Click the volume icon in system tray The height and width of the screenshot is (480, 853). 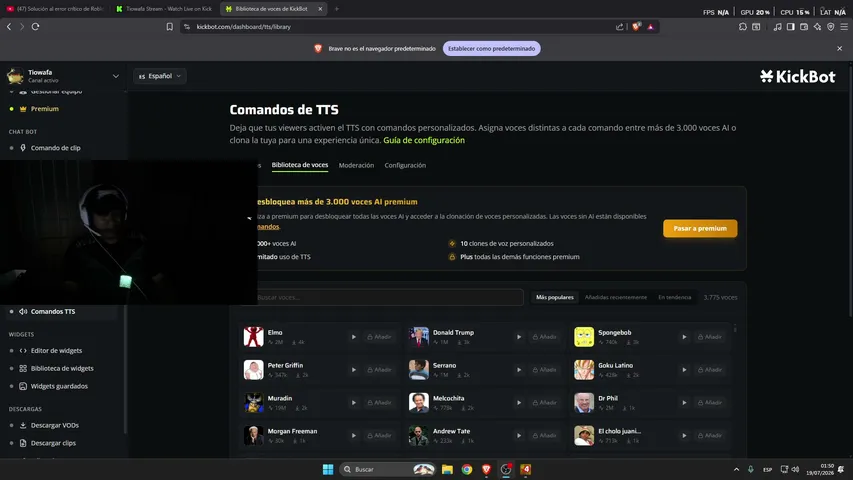click(795, 469)
